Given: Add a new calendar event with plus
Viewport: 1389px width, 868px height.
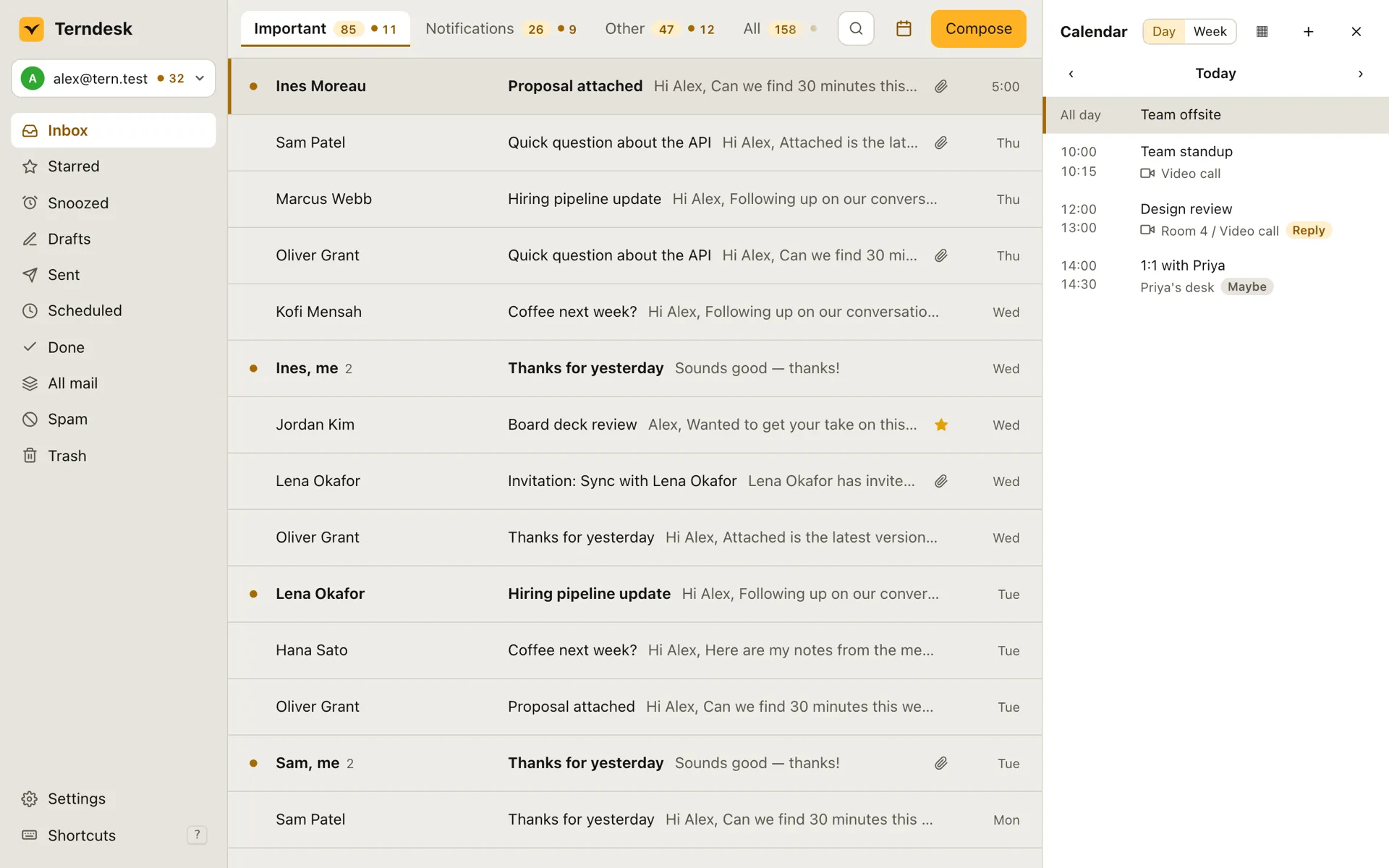Looking at the screenshot, I should (x=1308, y=32).
